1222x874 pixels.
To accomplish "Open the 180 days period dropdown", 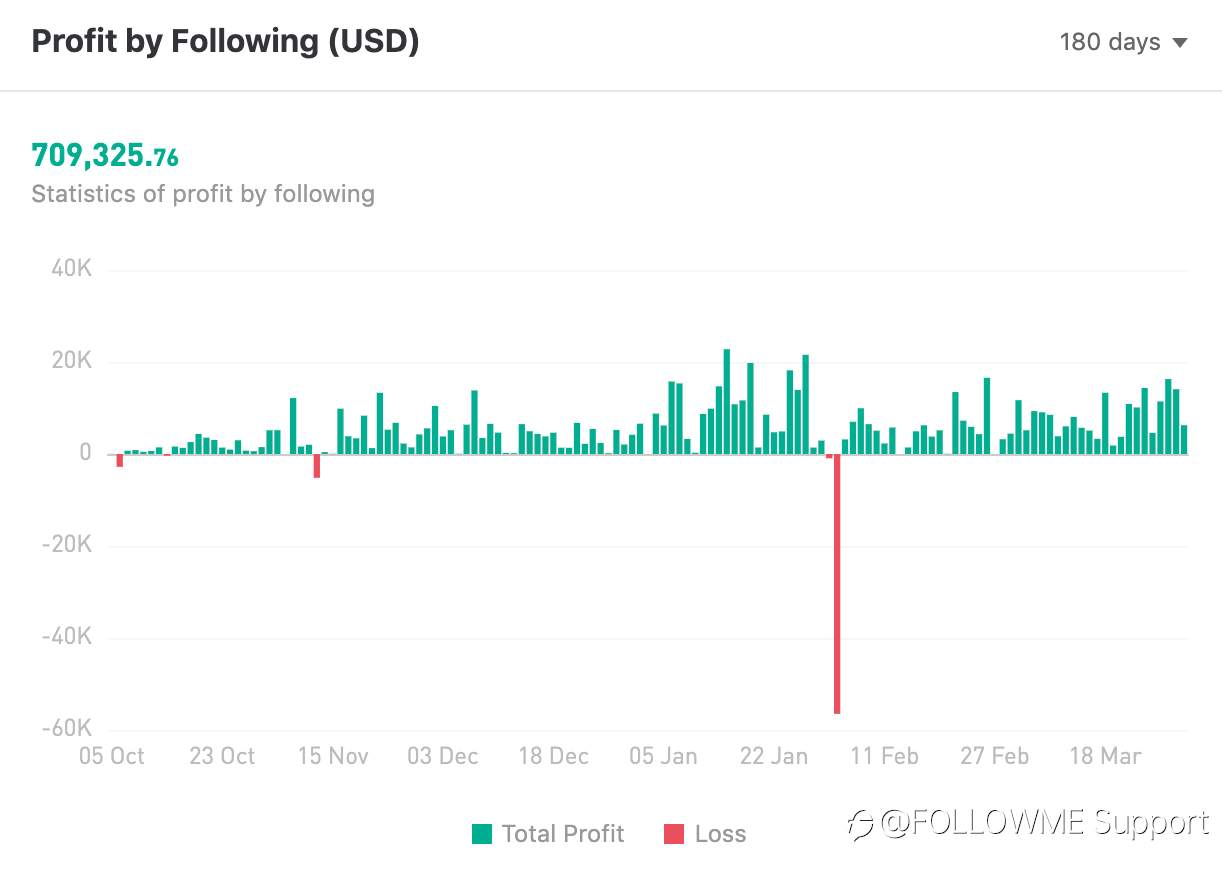I will point(1123,42).
